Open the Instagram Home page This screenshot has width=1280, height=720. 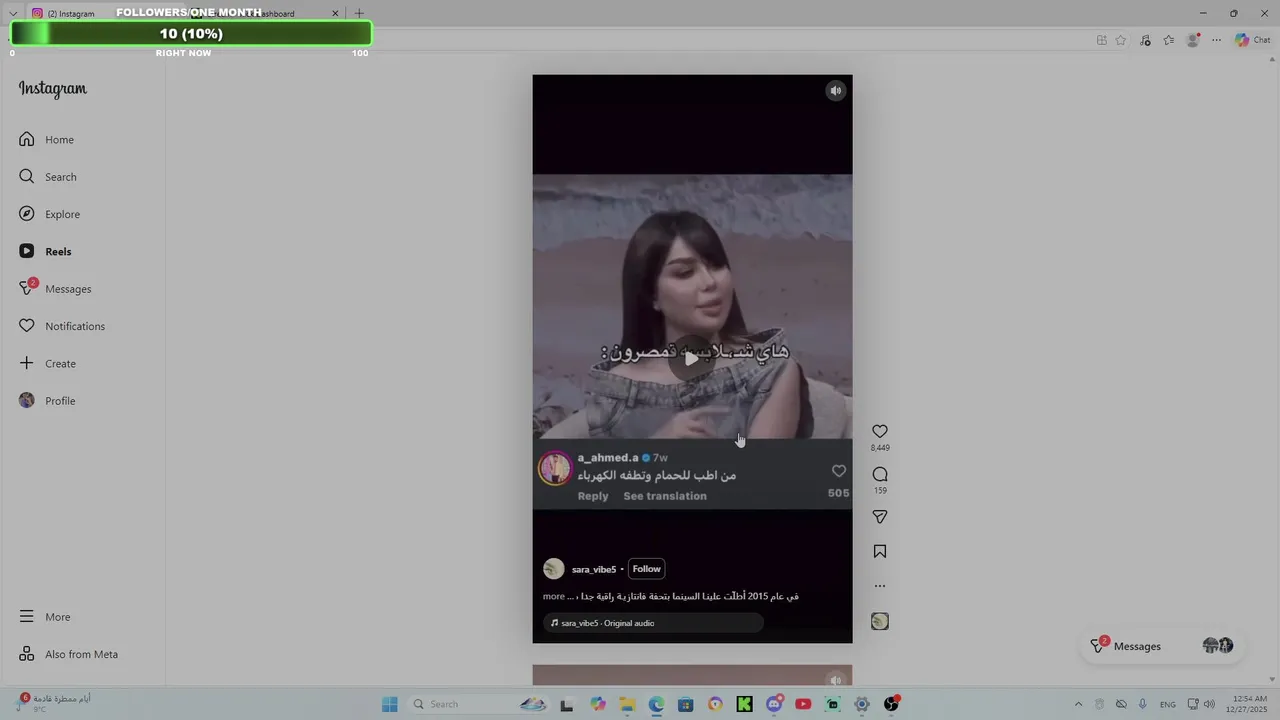46,140
